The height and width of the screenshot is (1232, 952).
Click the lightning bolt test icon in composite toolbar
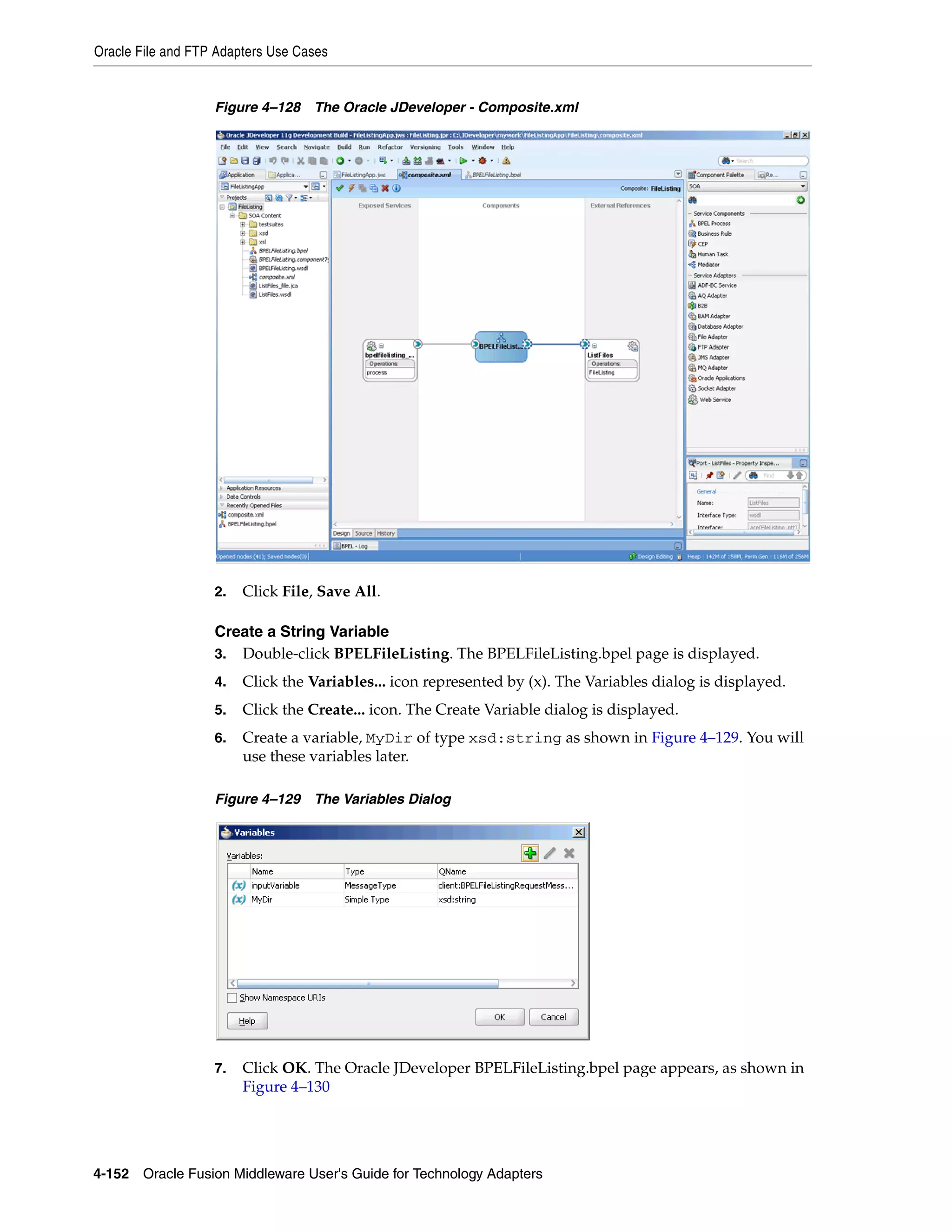[x=351, y=188]
